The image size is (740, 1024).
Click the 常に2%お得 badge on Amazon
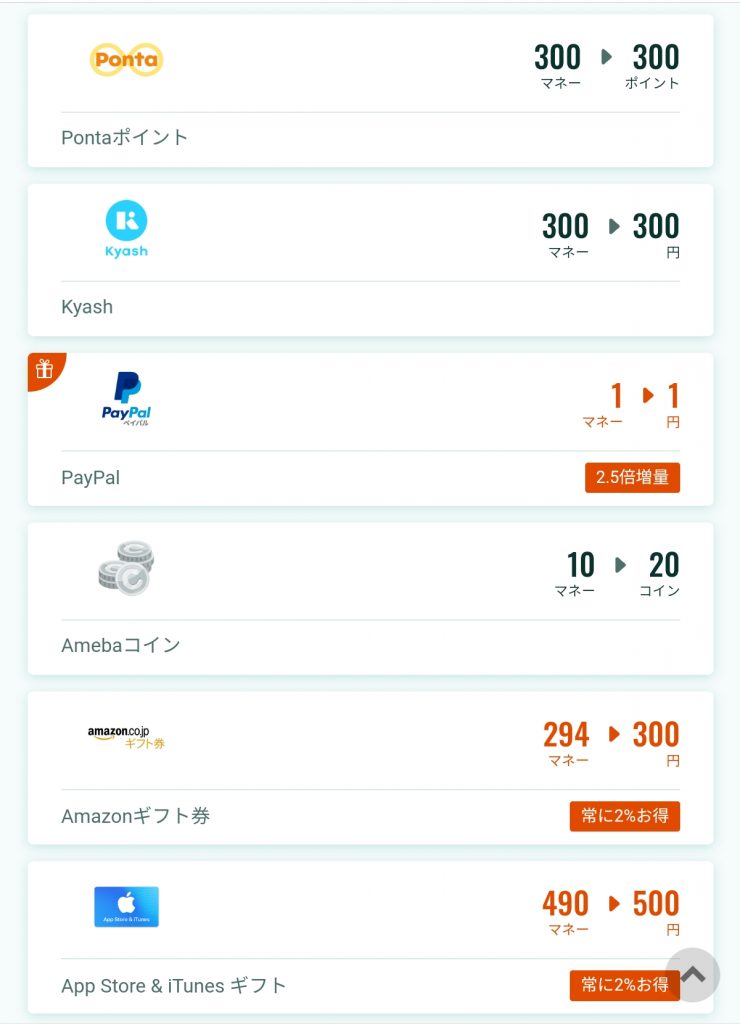(x=624, y=816)
